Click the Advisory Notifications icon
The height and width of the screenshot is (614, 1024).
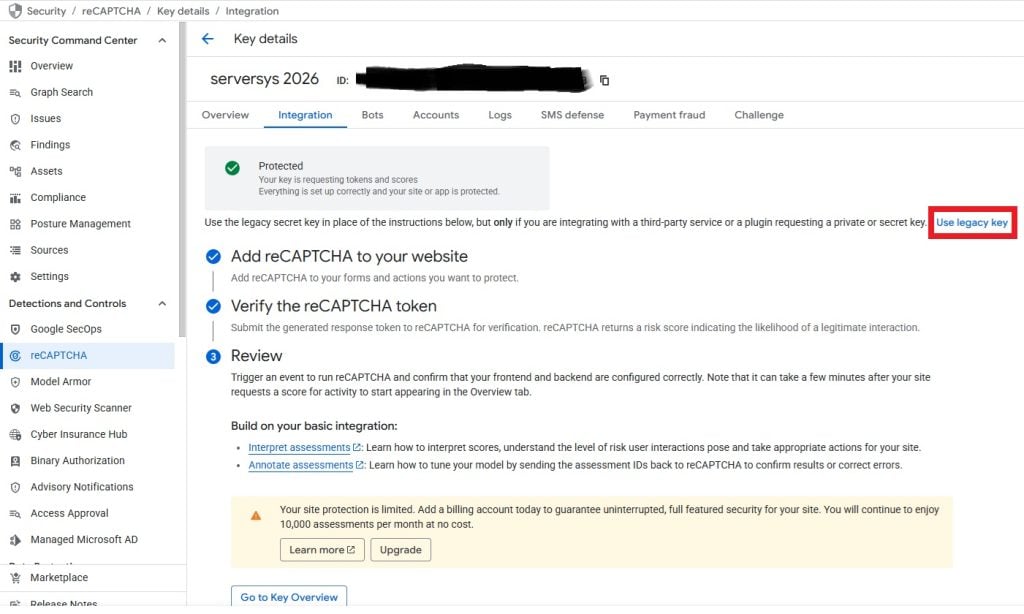pyautogui.click(x=15, y=487)
